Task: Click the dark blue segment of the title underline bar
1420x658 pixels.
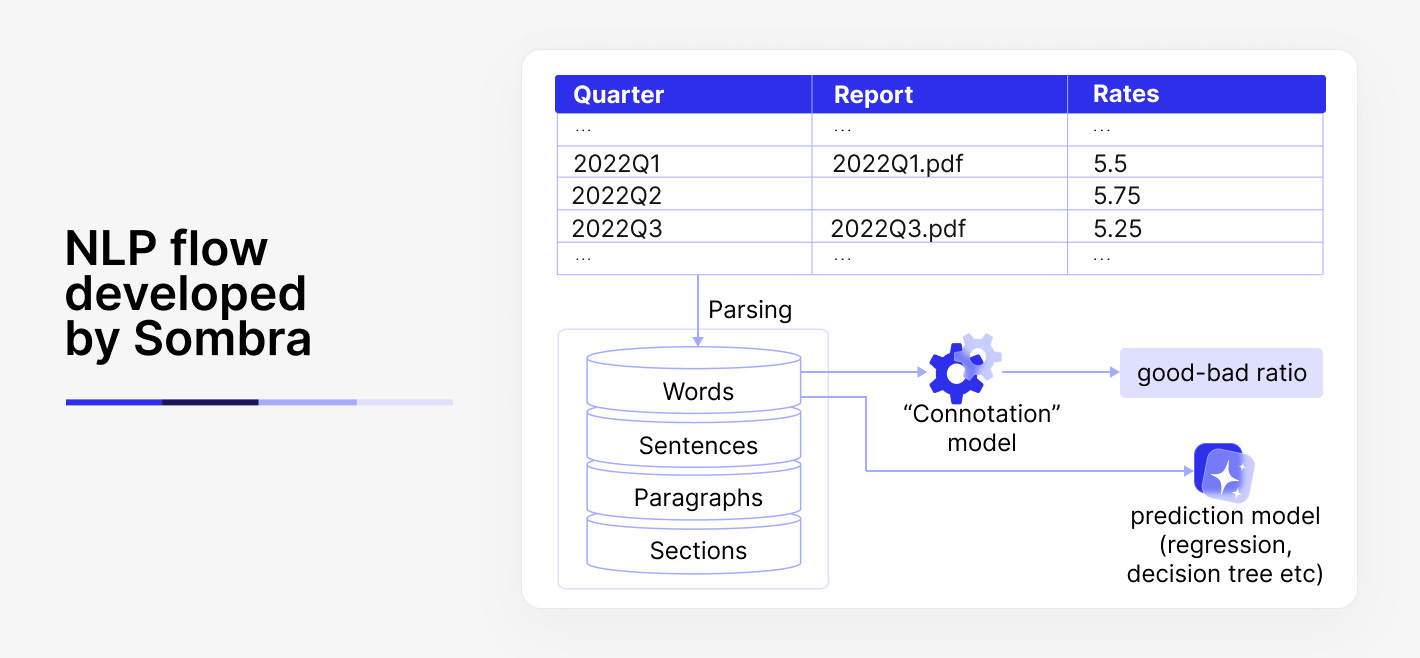Action: 210,402
